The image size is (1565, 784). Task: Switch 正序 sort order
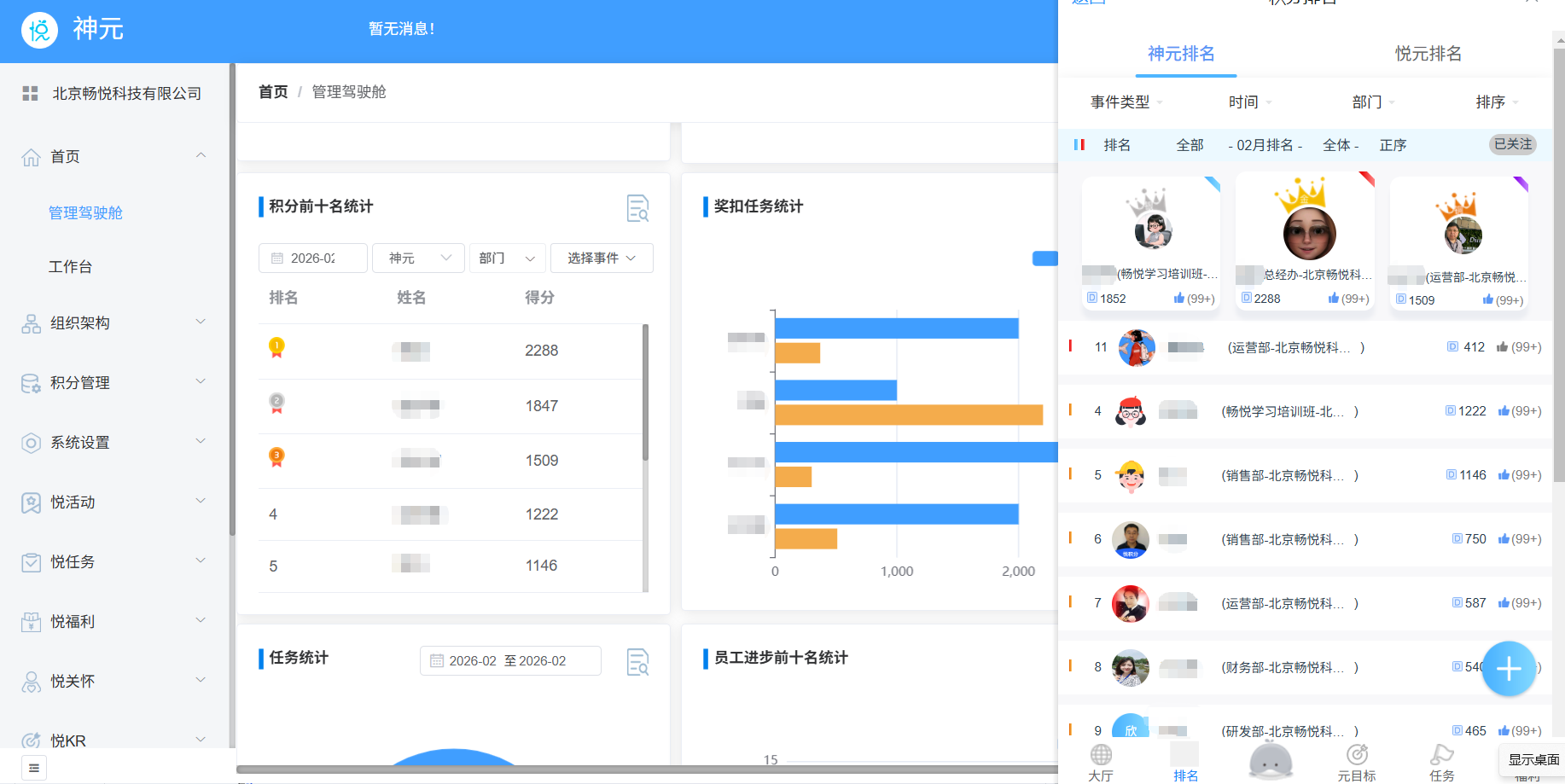coord(1393,144)
